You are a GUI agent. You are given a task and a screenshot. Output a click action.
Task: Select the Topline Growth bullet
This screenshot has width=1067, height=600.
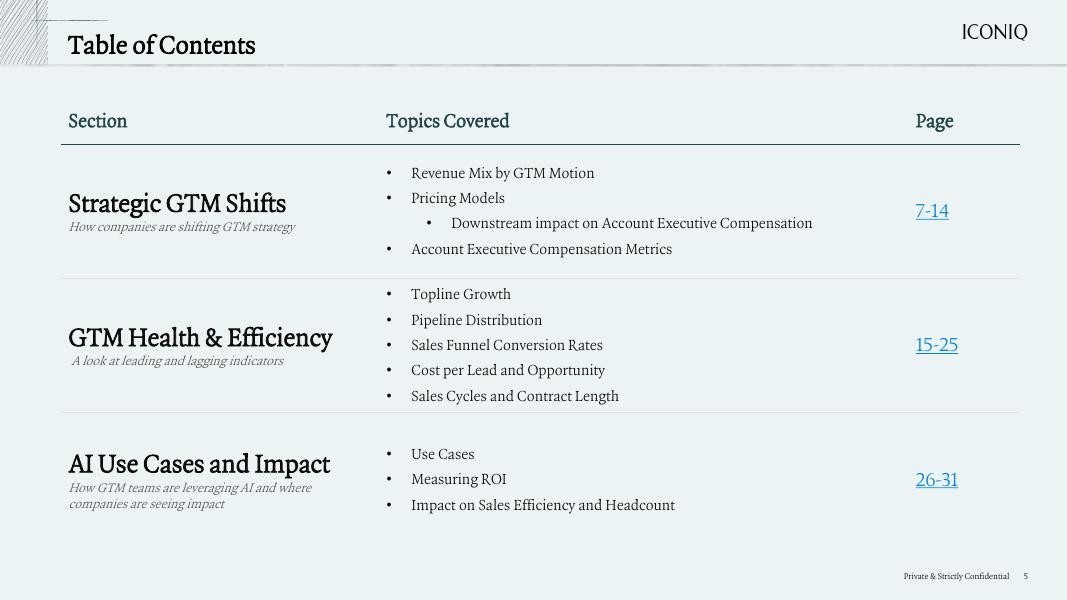click(460, 294)
